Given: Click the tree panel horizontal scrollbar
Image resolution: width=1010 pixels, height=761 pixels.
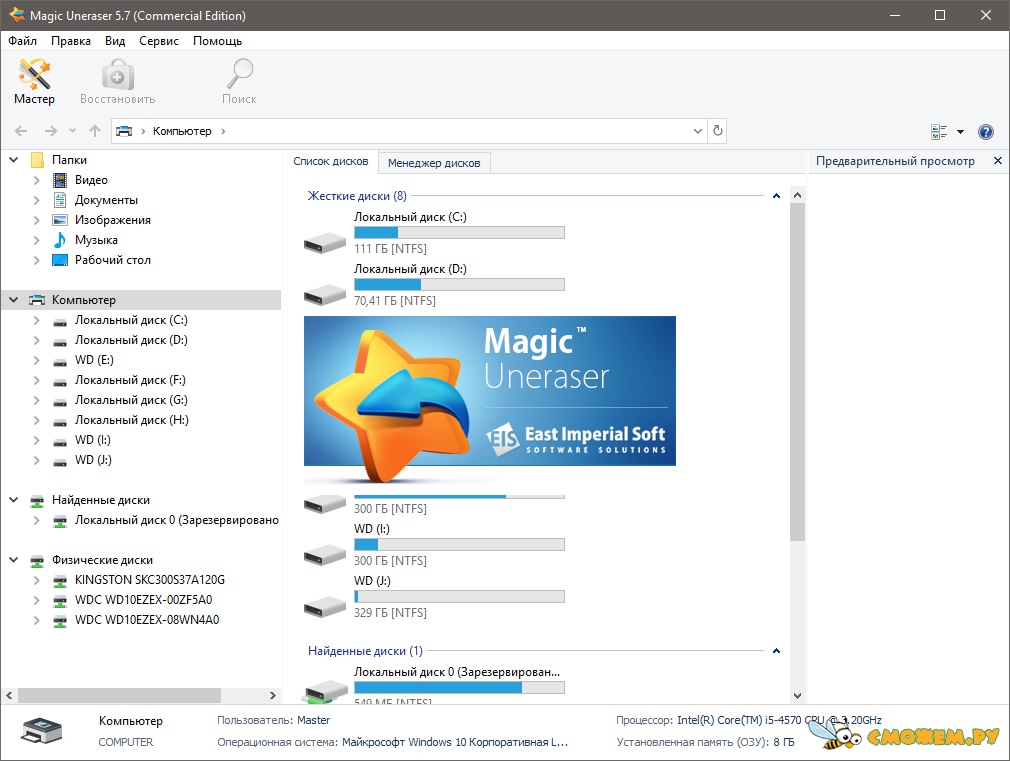Looking at the screenshot, I should click(x=120, y=695).
